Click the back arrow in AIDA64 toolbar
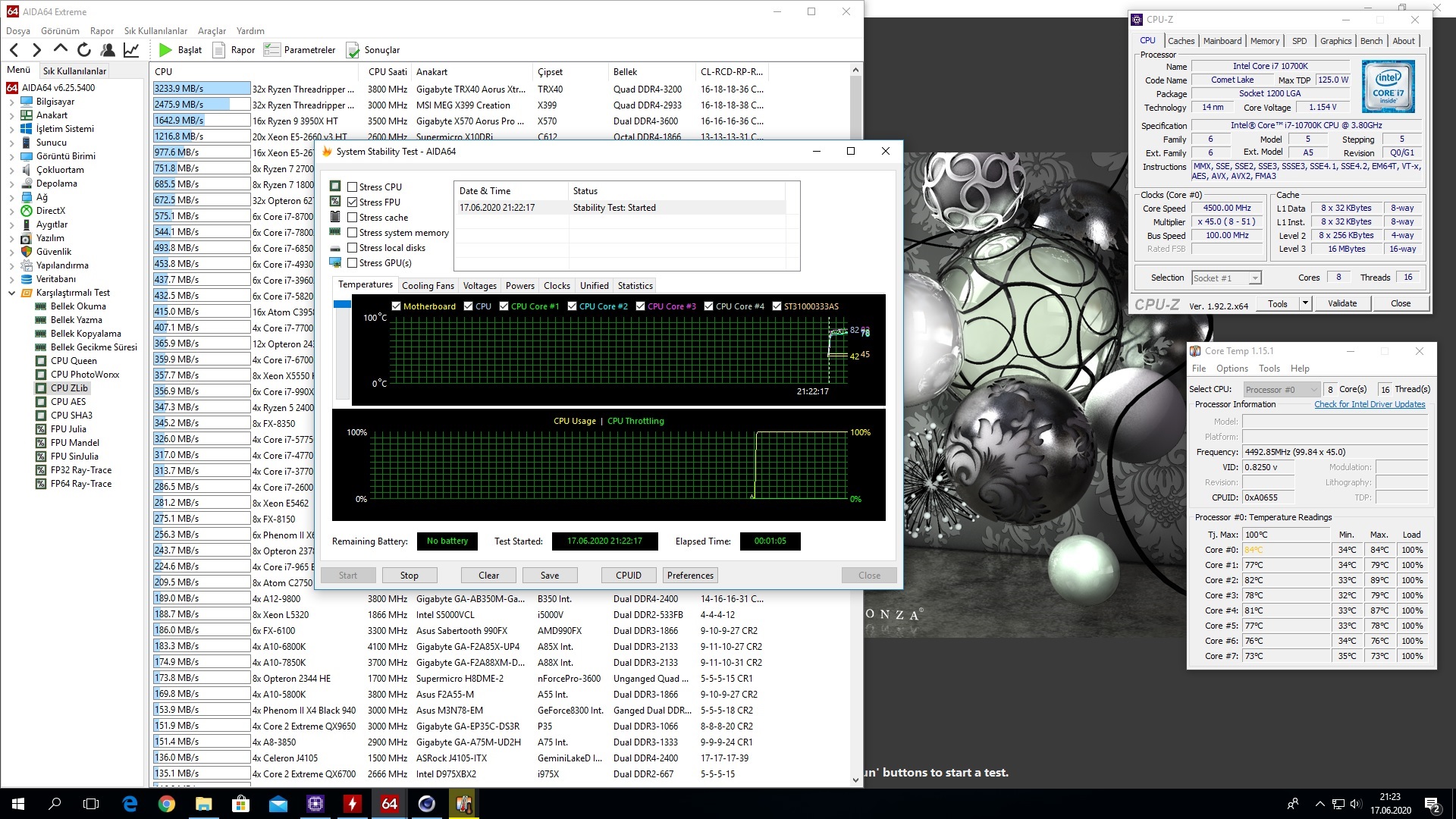The height and width of the screenshot is (819, 1456). click(14, 50)
